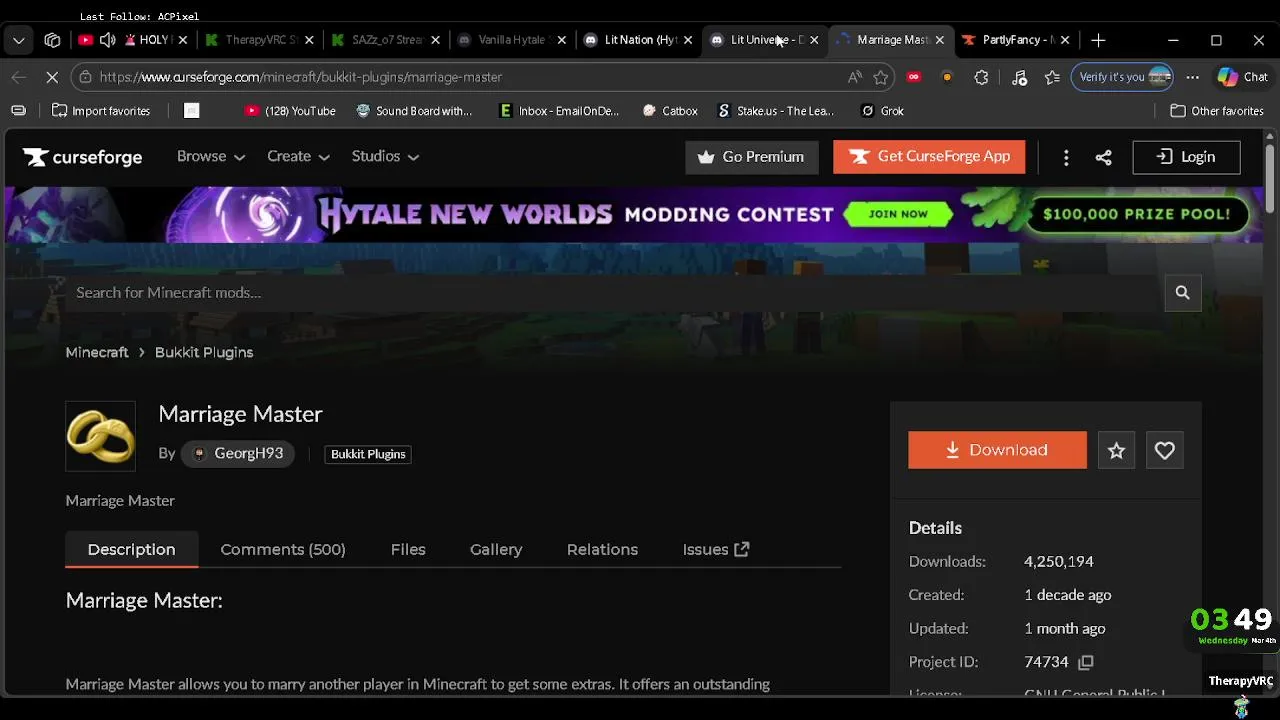Go to Bukkit Plugins breadcrumb link

204,353
